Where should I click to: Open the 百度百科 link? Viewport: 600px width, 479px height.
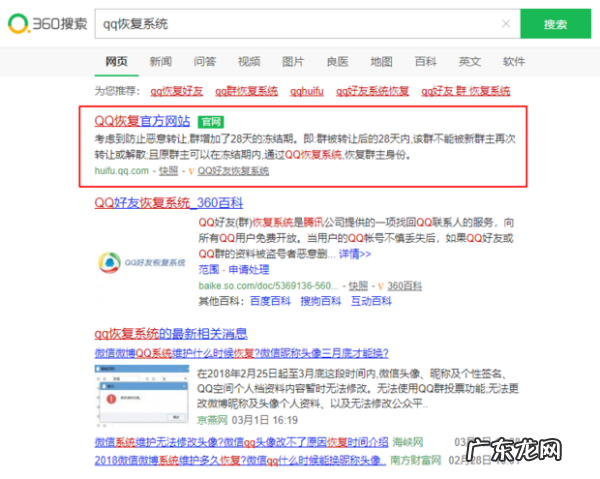pos(270,301)
